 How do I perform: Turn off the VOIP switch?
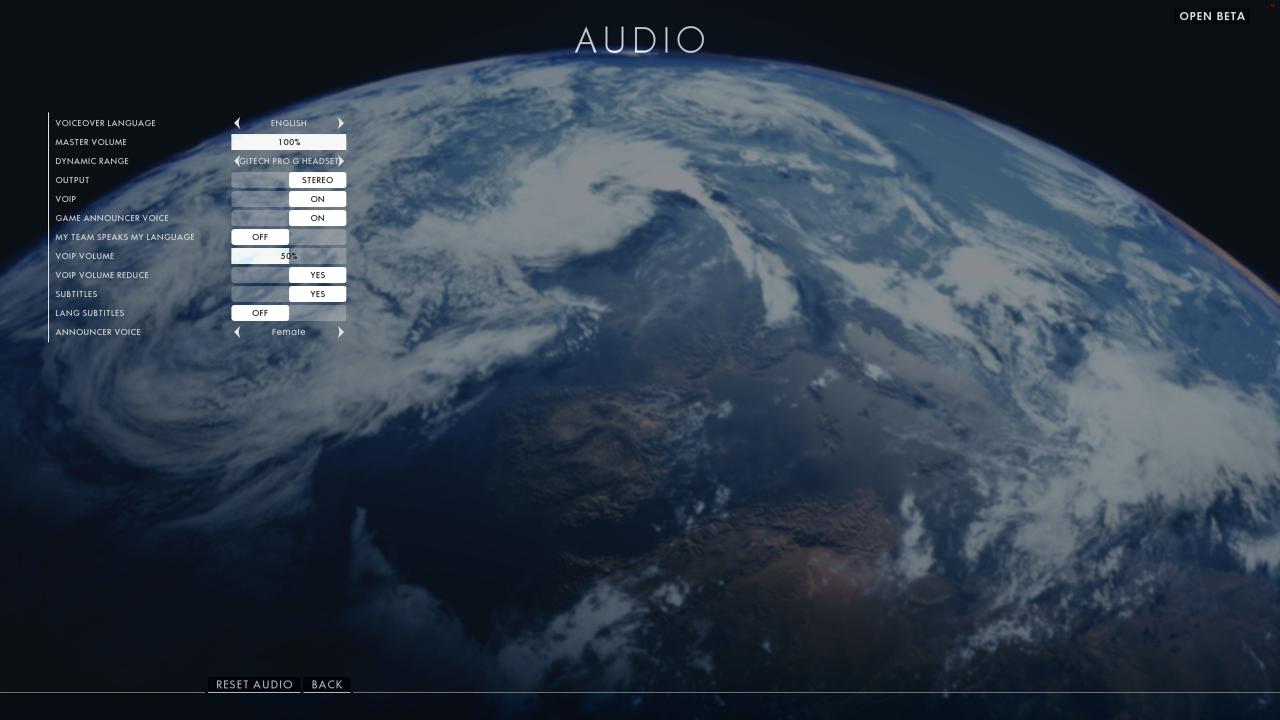[x=289, y=199]
